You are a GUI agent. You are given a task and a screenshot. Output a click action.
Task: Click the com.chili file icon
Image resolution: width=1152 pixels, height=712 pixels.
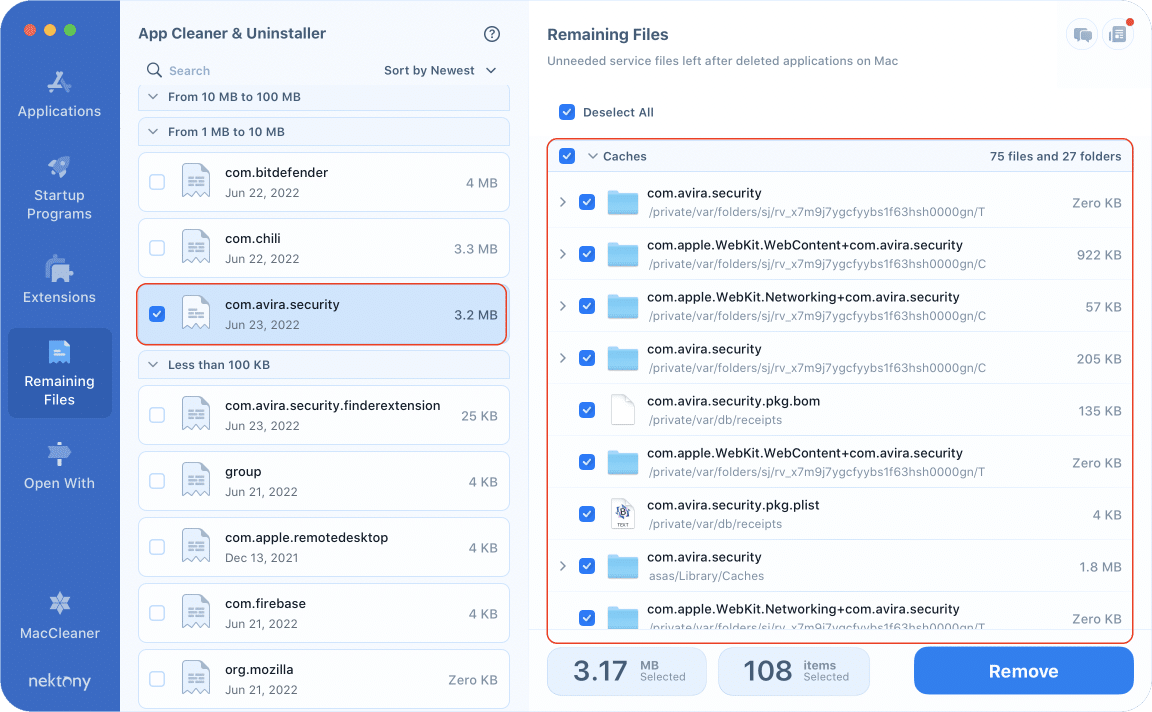coord(196,248)
